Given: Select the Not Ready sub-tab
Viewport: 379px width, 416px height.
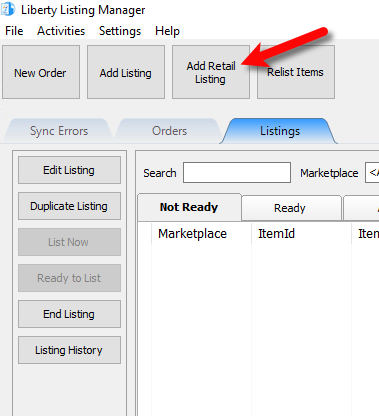Looking at the screenshot, I should tap(189, 207).
